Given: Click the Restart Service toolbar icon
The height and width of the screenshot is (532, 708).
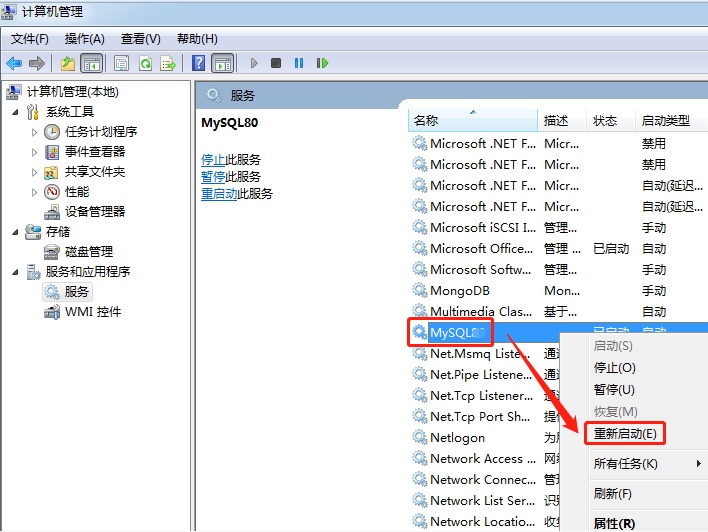Looking at the screenshot, I should (322, 63).
